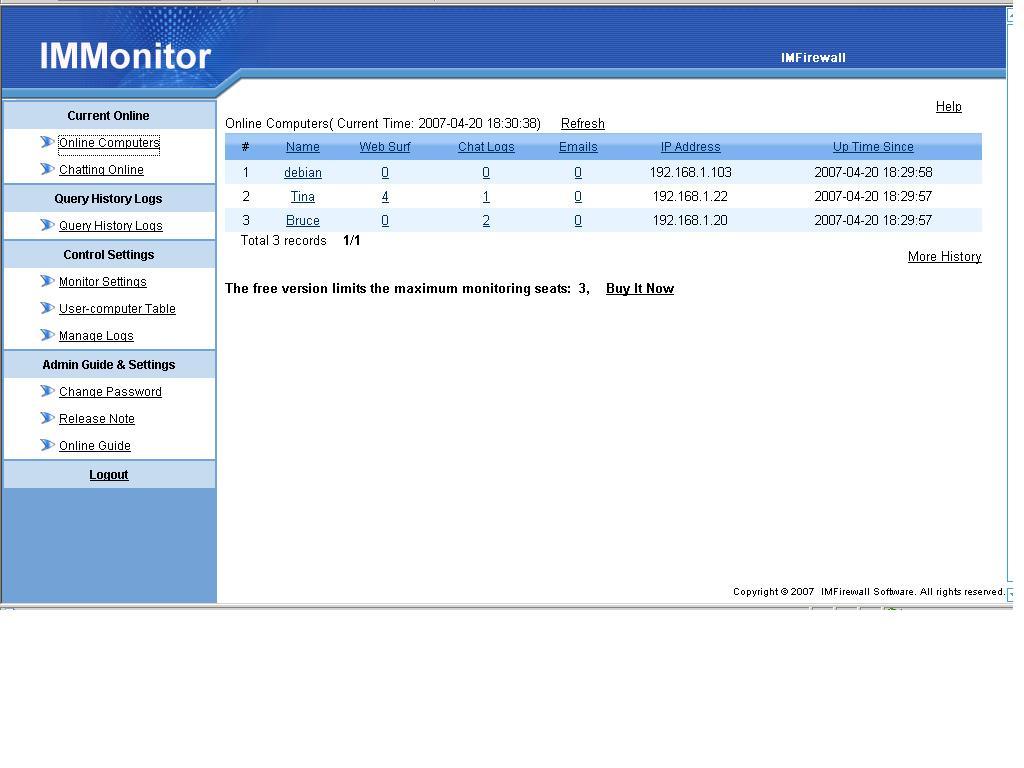Sort table by Chat Logs column
The width and height of the screenshot is (1024, 768).
[x=486, y=147]
